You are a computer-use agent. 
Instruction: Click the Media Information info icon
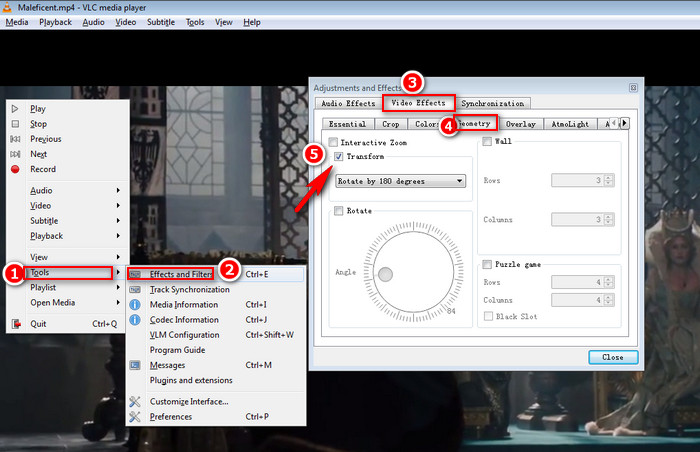click(x=135, y=305)
